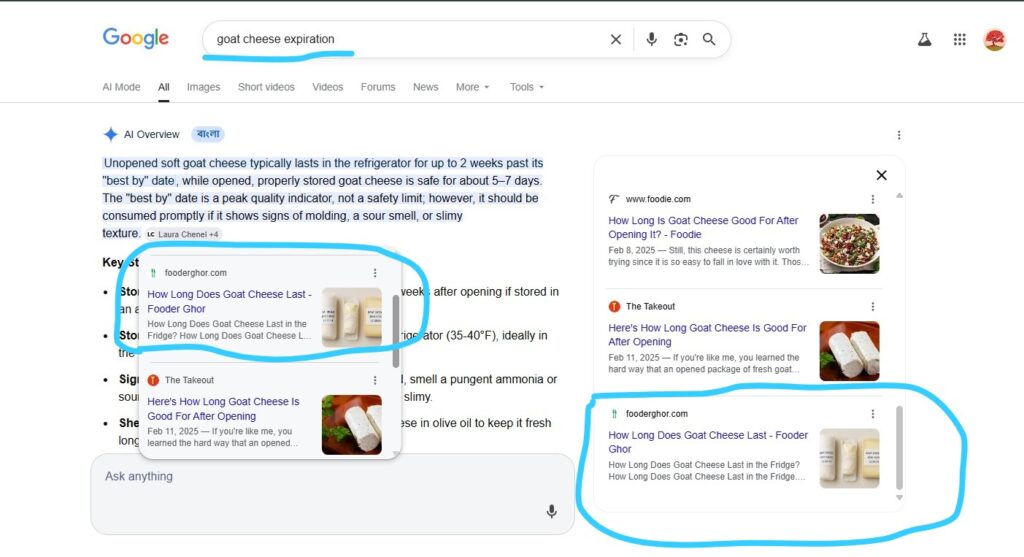1024x557 pixels.
Task: Open the Google apps grid
Action: (x=959, y=39)
